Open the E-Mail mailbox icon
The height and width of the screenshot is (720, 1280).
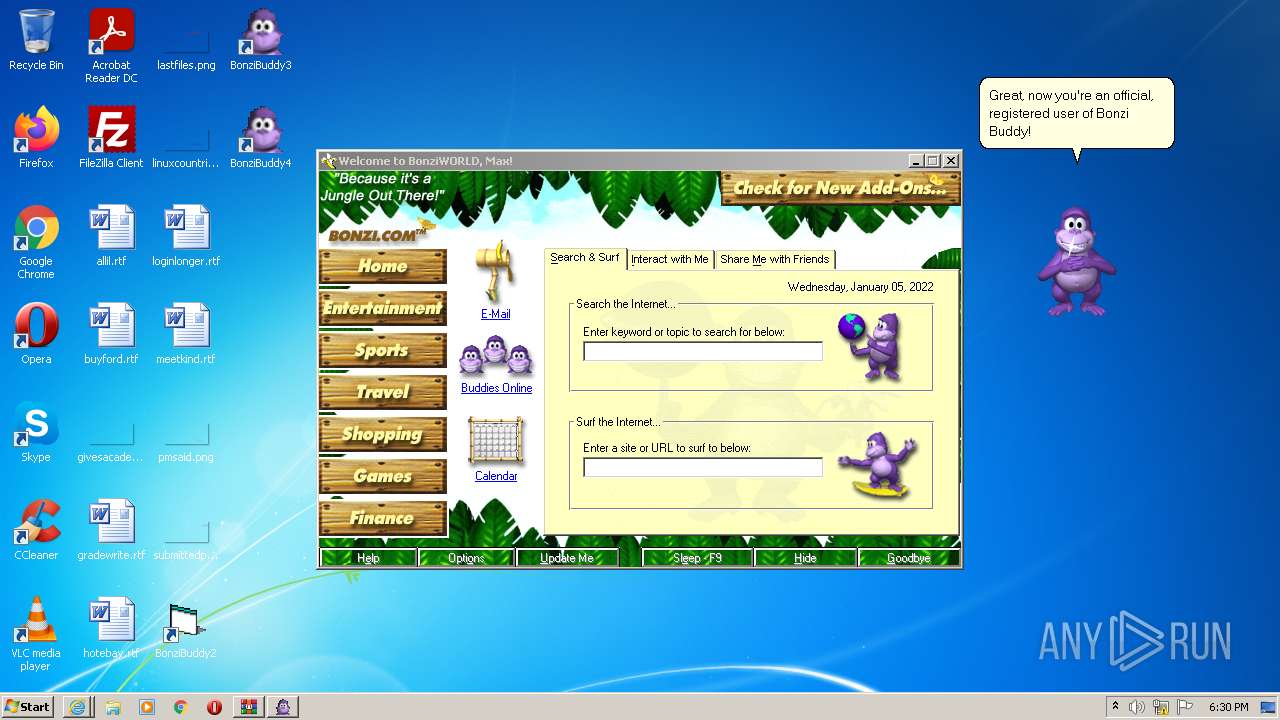(x=495, y=272)
